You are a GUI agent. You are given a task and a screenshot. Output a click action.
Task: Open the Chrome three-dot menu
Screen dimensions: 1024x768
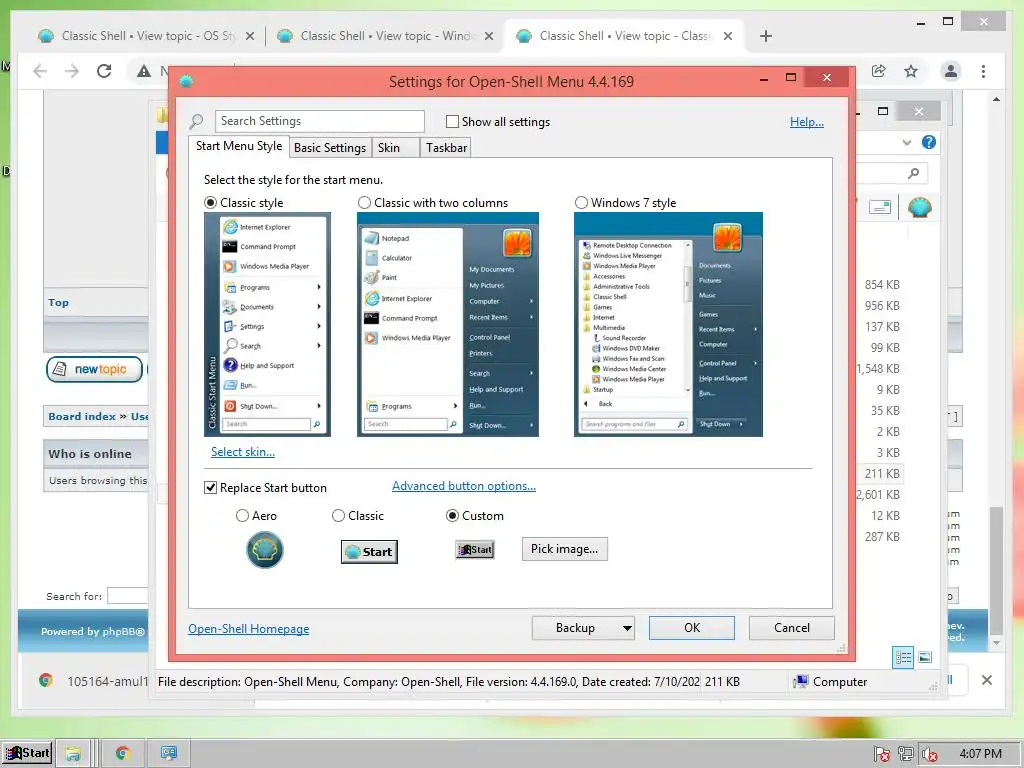point(984,71)
